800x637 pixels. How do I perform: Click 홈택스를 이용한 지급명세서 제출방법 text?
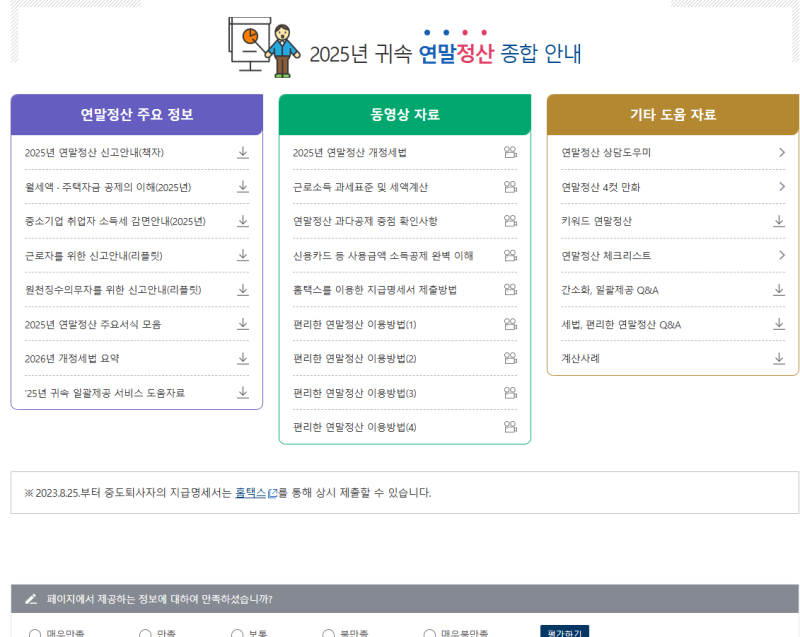tap(375, 290)
